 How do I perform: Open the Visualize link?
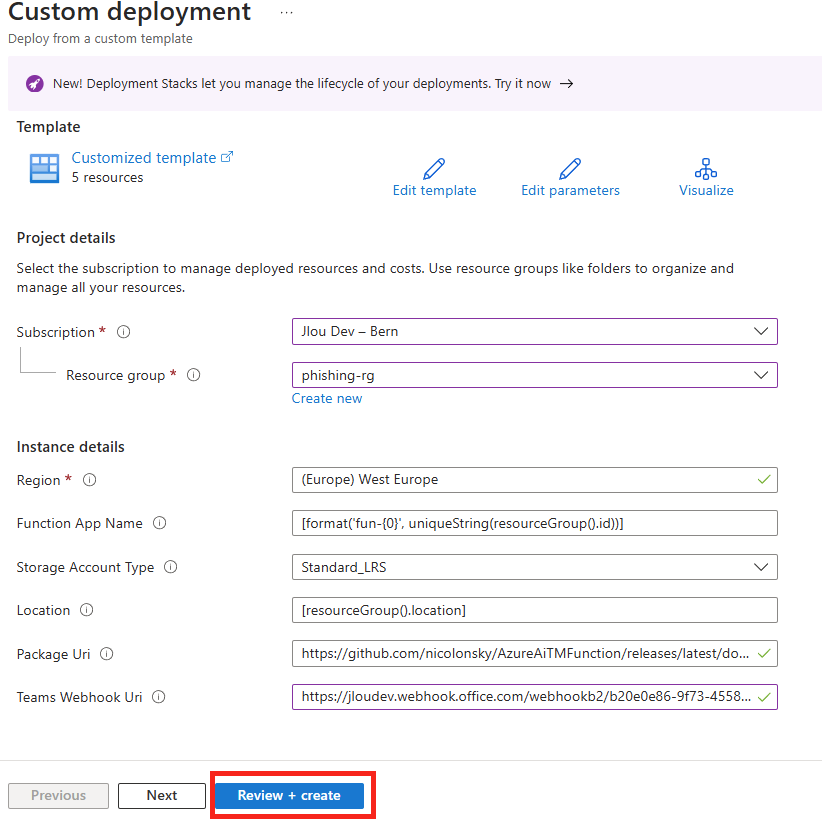click(706, 190)
